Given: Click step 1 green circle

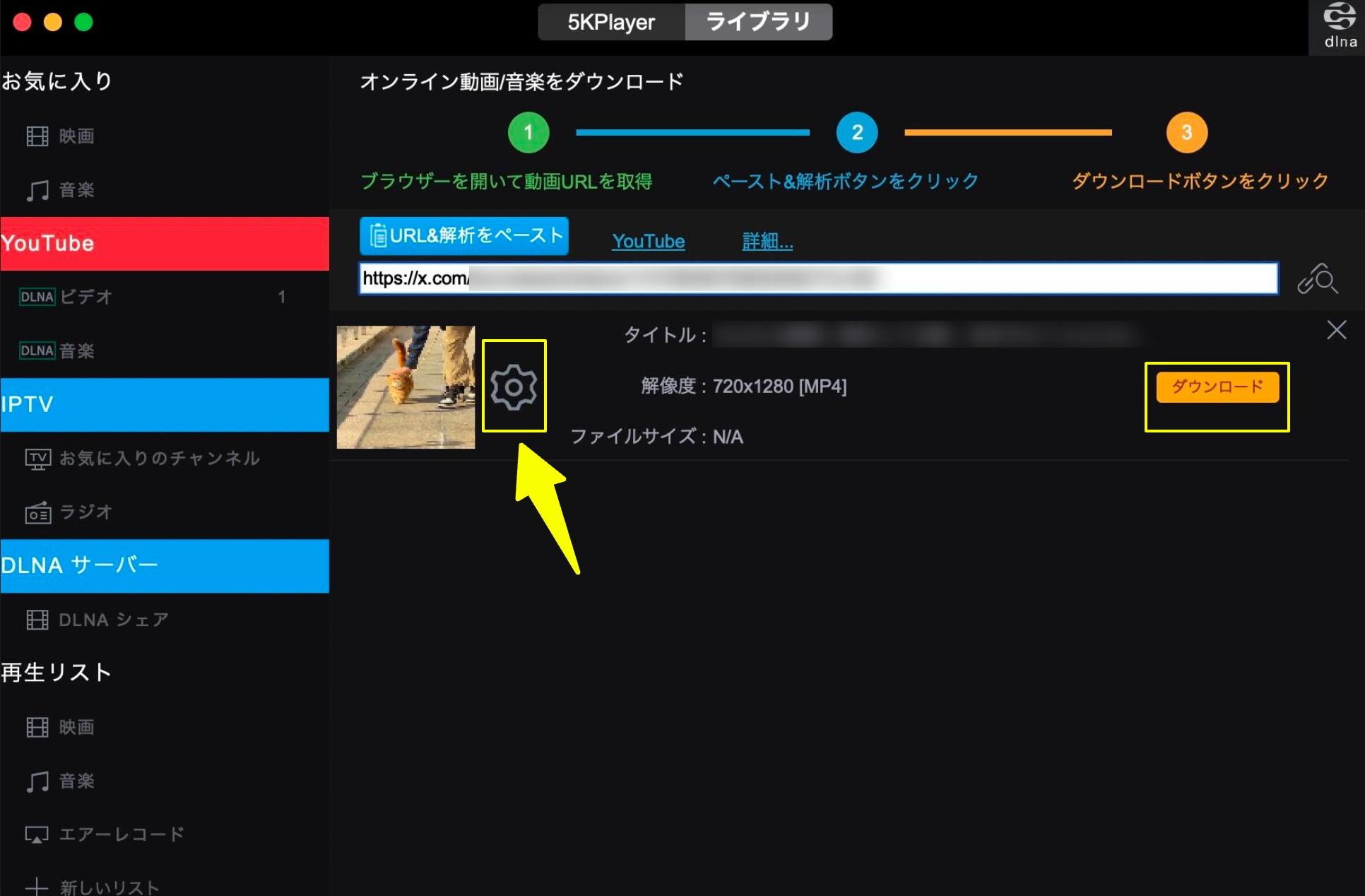Looking at the screenshot, I should pos(528,132).
